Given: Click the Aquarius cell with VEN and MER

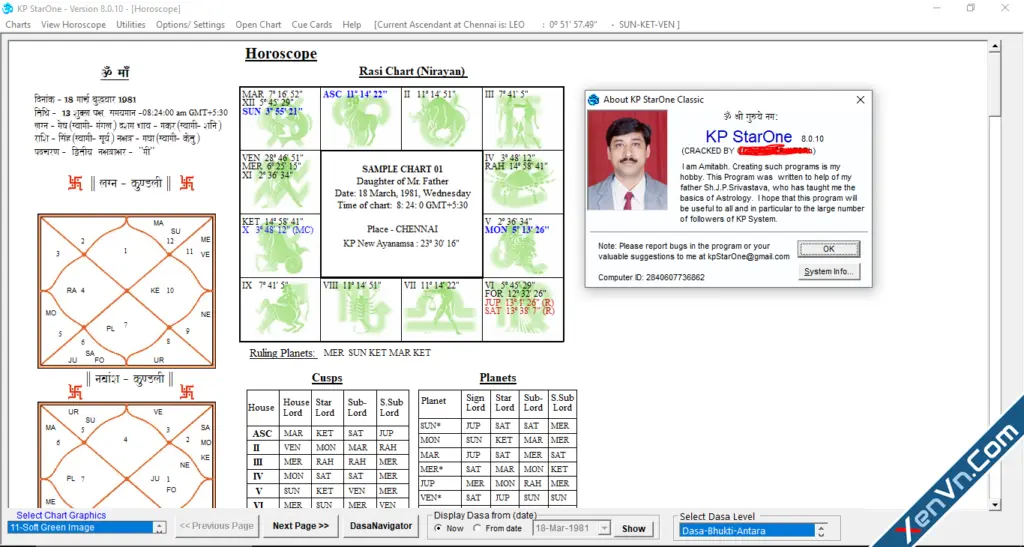Looking at the screenshot, I should point(280,182).
